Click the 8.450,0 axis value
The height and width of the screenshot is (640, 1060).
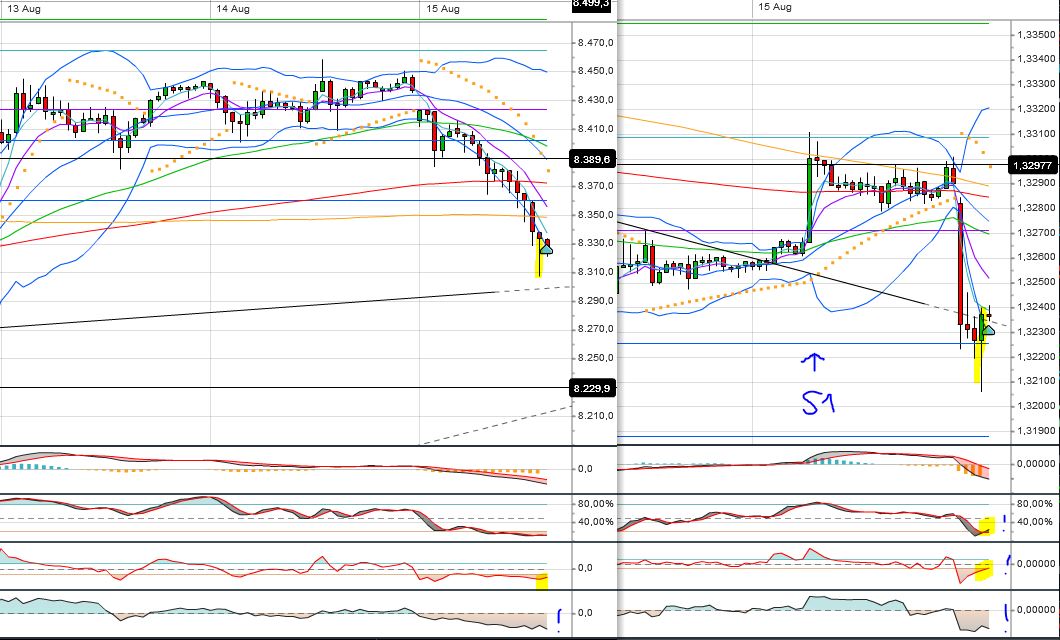click(x=596, y=71)
